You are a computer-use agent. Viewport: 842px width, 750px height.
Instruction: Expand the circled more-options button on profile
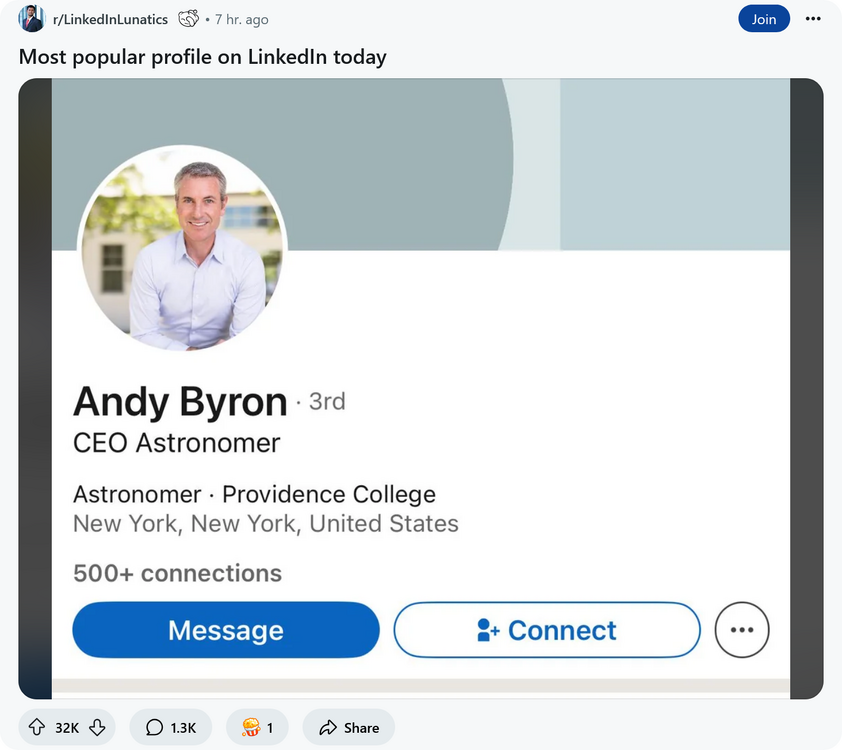[x=742, y=630]
